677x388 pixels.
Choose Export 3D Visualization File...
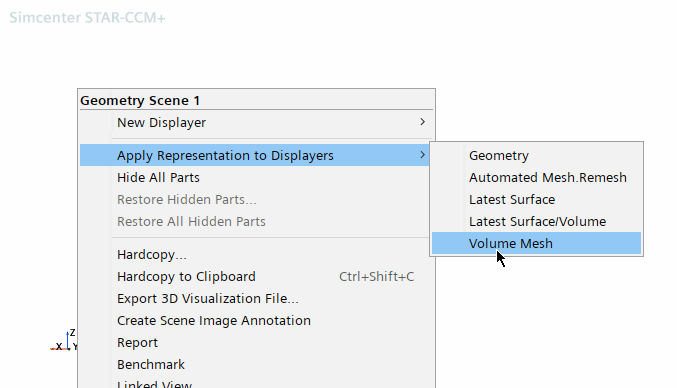[256, 299]
